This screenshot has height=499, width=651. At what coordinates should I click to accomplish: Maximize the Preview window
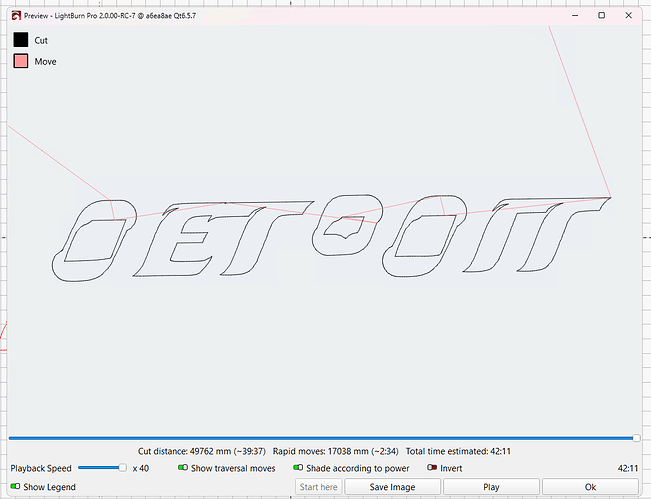(x=601, y=15)
